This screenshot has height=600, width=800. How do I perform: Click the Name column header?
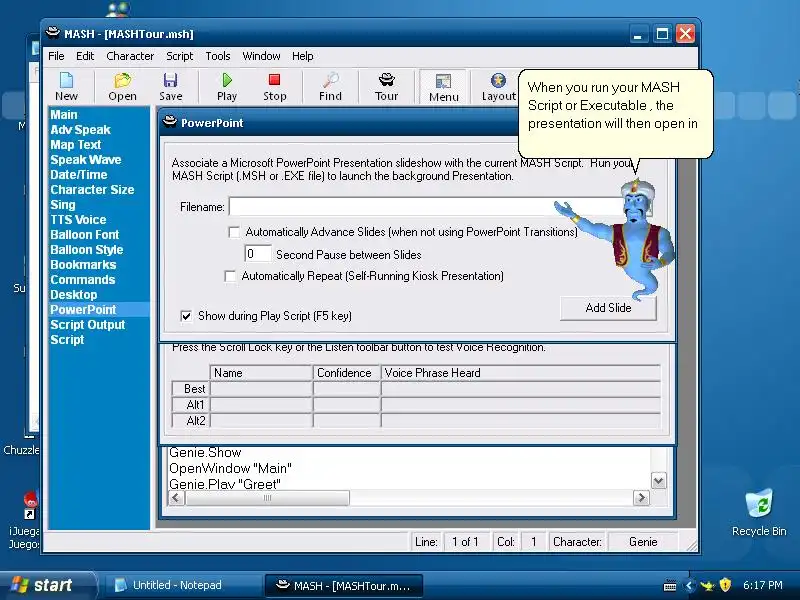click(261, 373)
